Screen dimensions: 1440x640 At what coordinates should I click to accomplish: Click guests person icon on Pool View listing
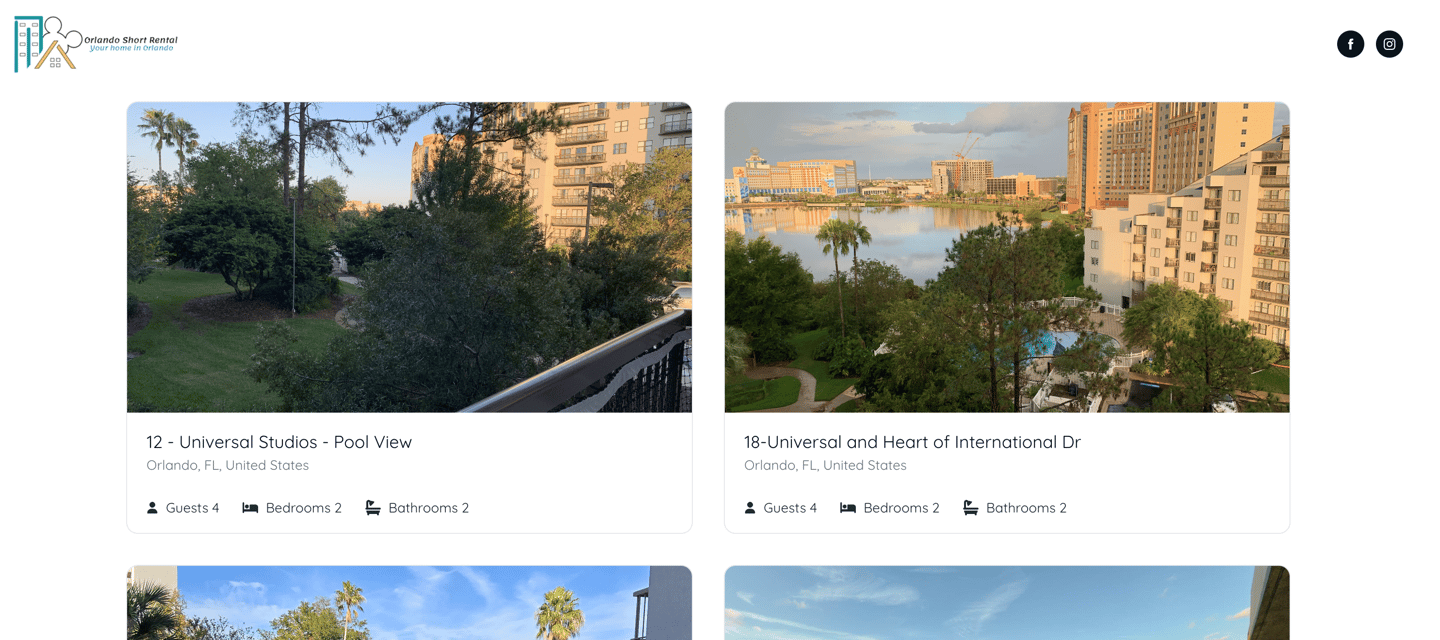click(x=152, y=508)
